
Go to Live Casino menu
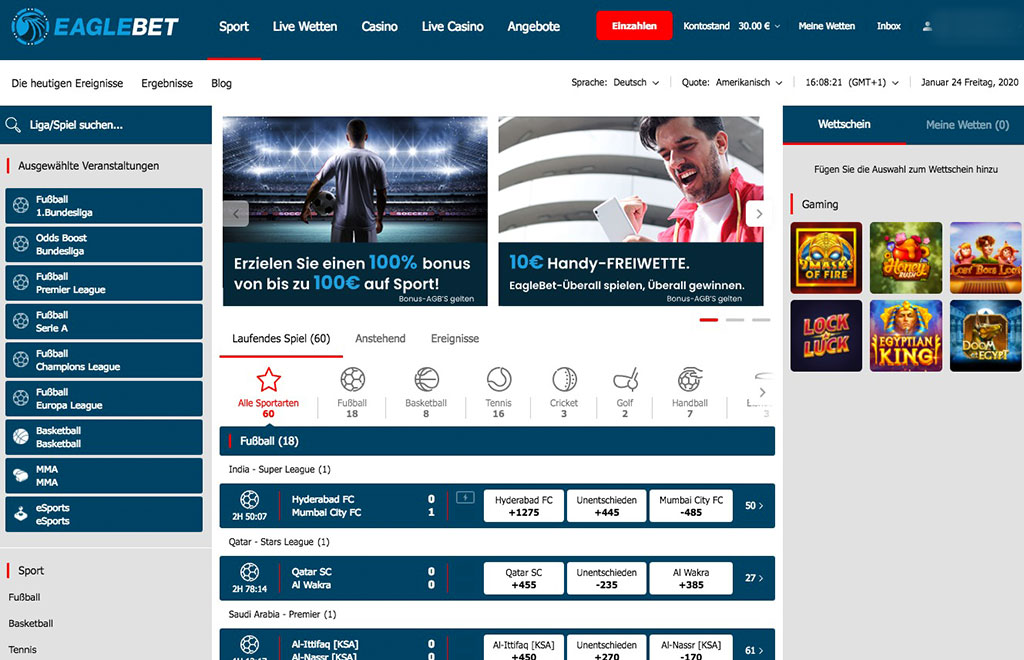[x=453, y=27]
